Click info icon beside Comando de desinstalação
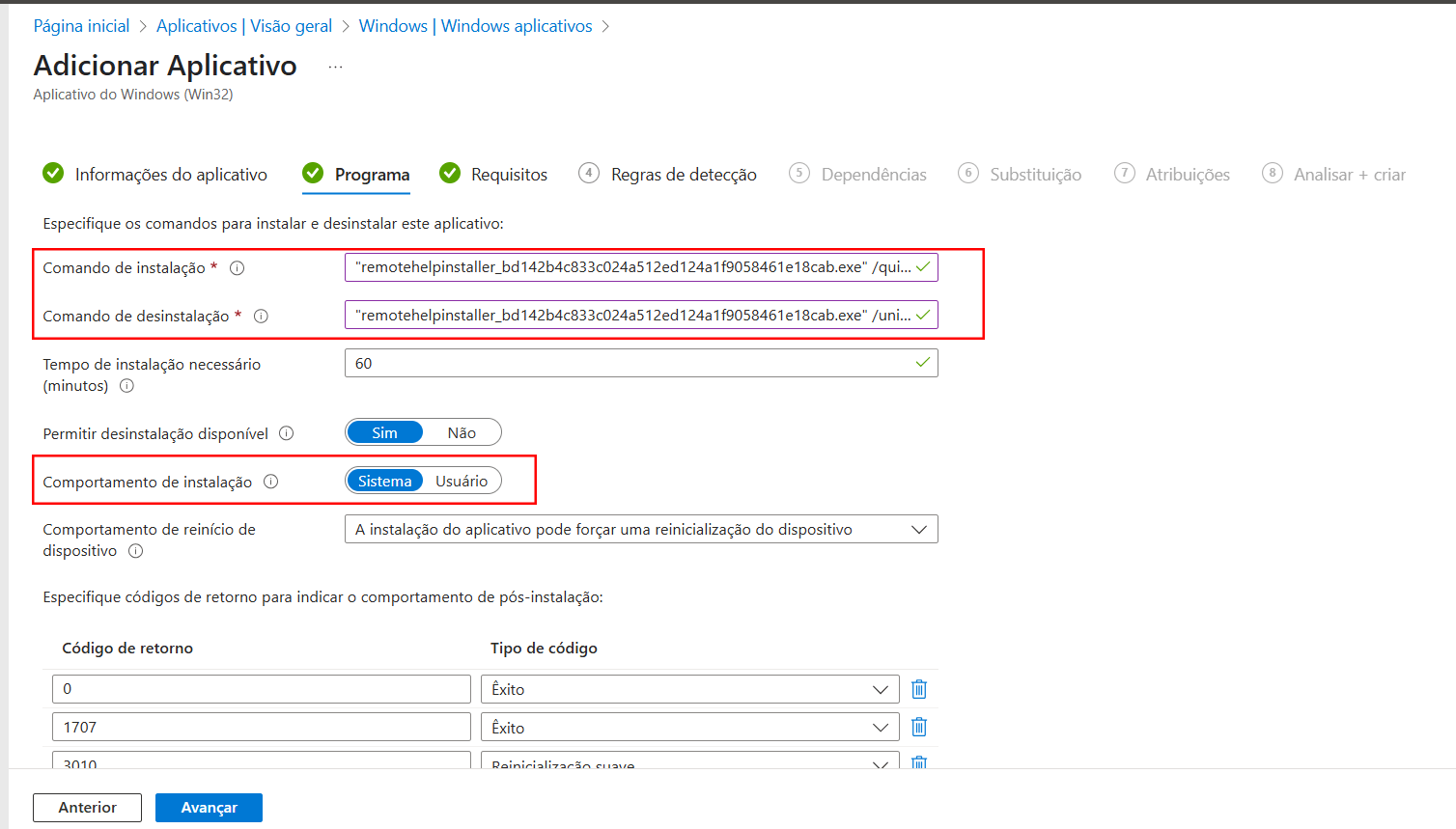 [261, 317]
